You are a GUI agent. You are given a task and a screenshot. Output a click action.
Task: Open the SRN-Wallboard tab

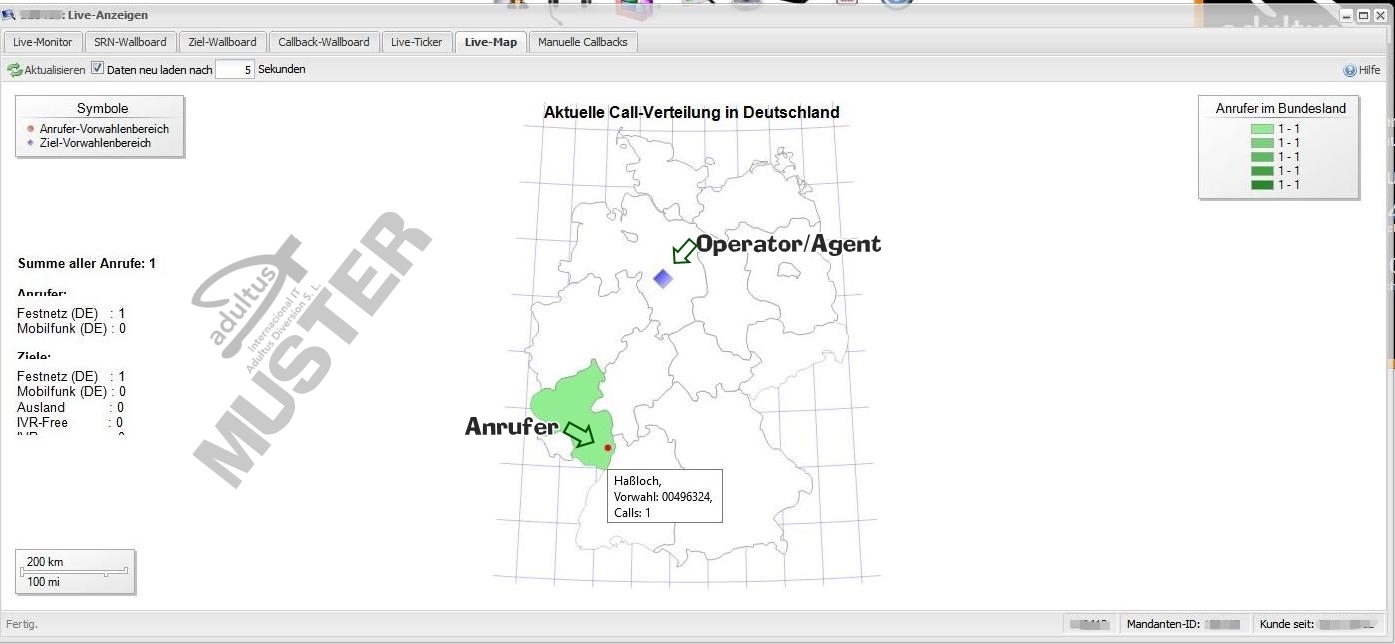coord(130,42)
